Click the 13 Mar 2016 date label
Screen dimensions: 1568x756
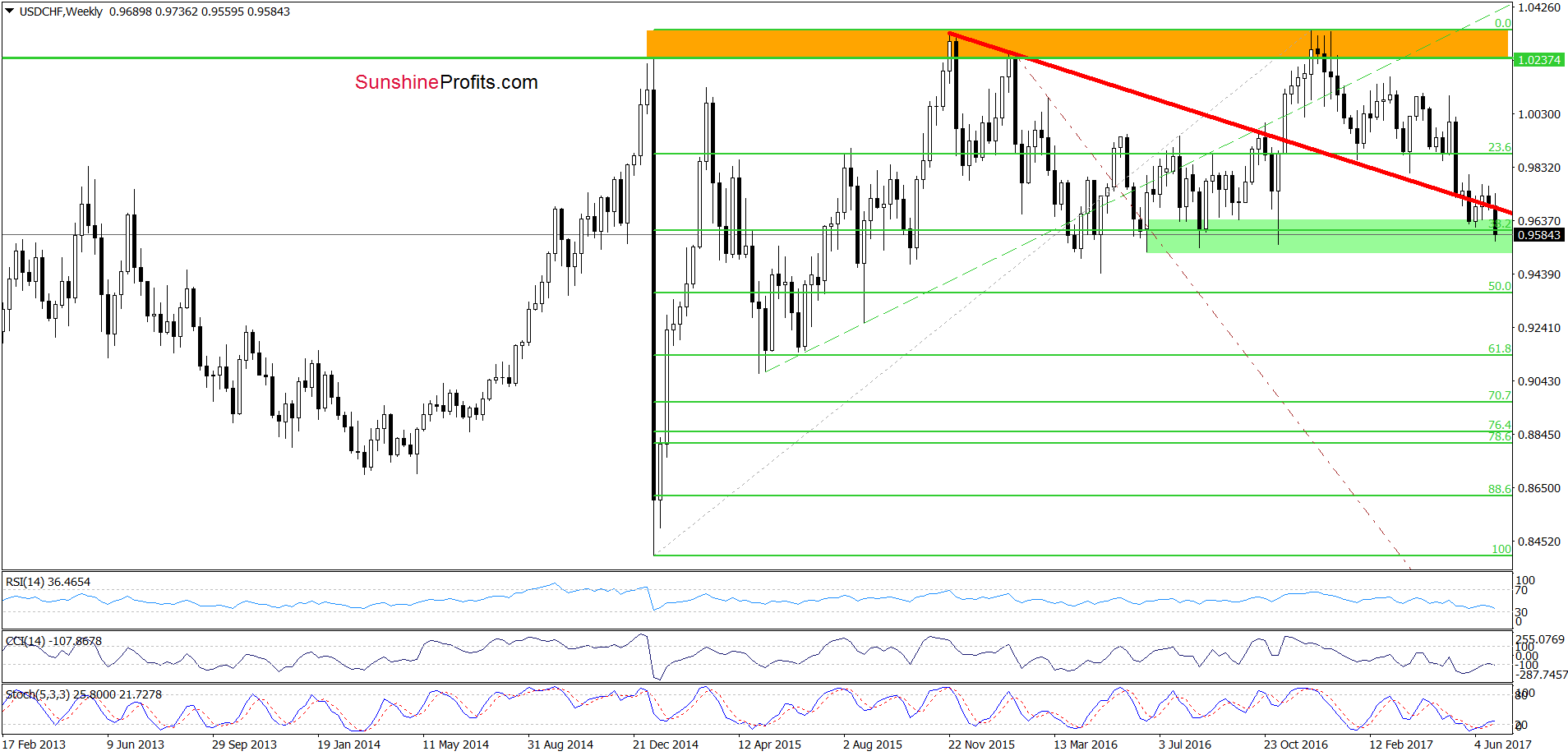tap(1086, 744)
